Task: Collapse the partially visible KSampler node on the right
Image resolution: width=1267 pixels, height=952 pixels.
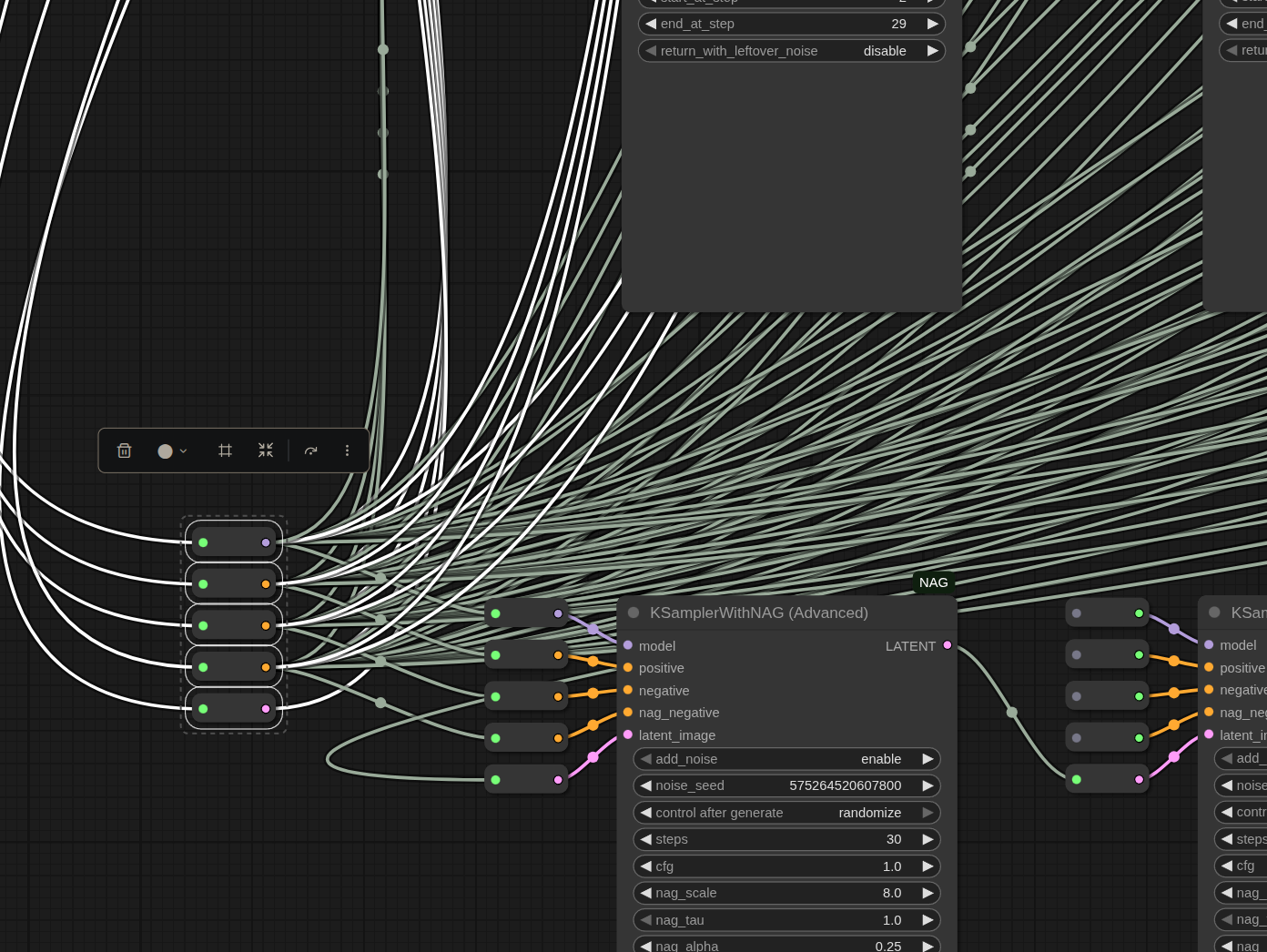Action: tap(1214, 613)
